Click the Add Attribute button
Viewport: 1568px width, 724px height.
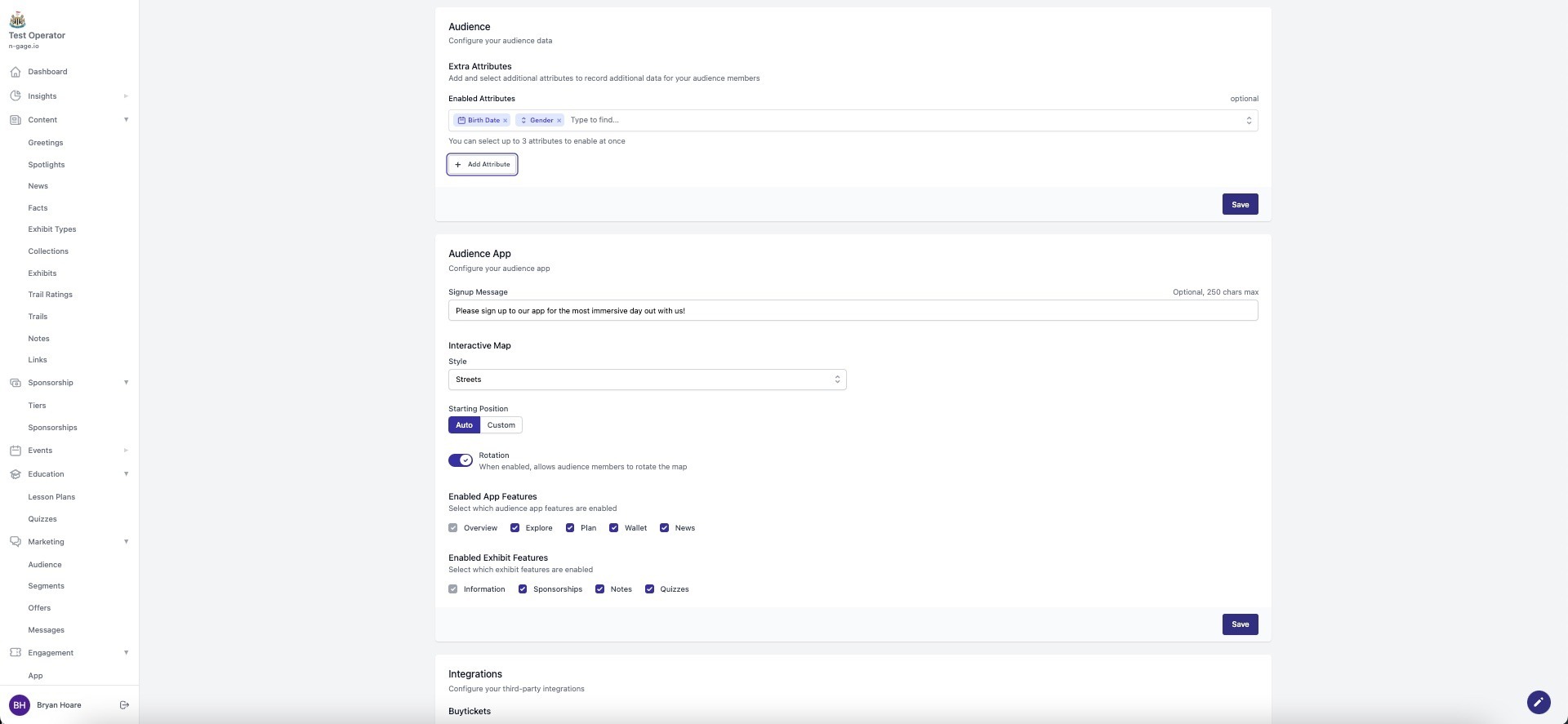[x=482, y=165]
